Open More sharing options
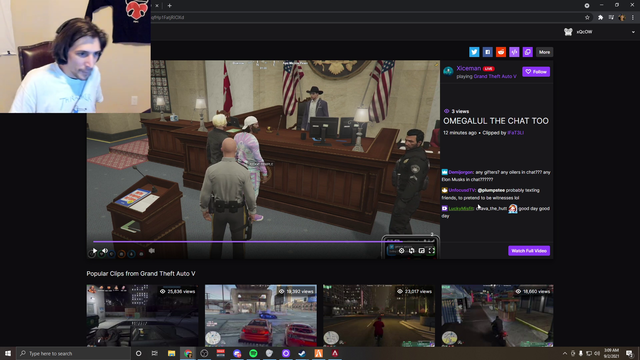The height and width of the screenshot is (360, 640). (544, 52)
